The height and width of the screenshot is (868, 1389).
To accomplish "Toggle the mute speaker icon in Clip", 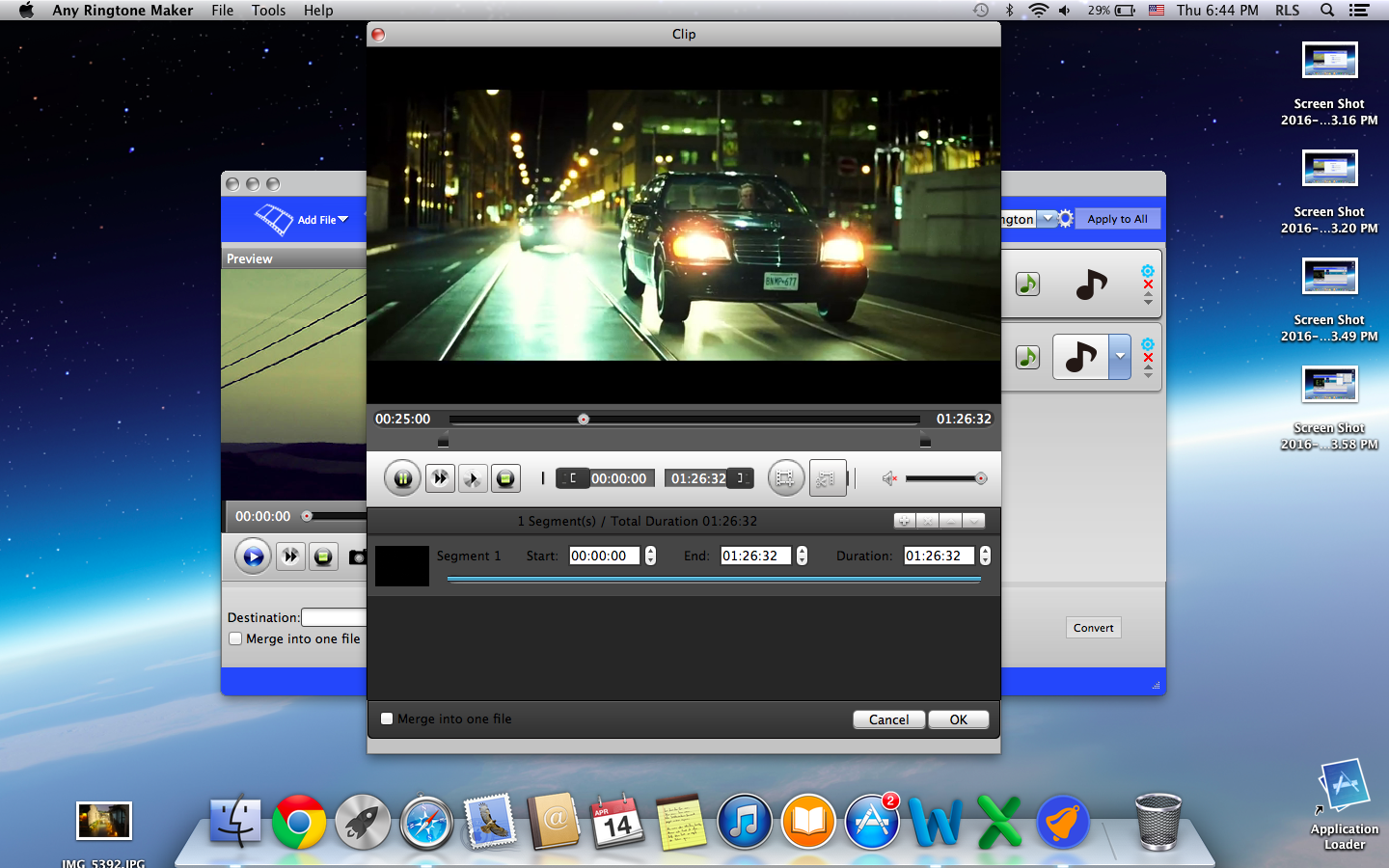I will [889, 478].
